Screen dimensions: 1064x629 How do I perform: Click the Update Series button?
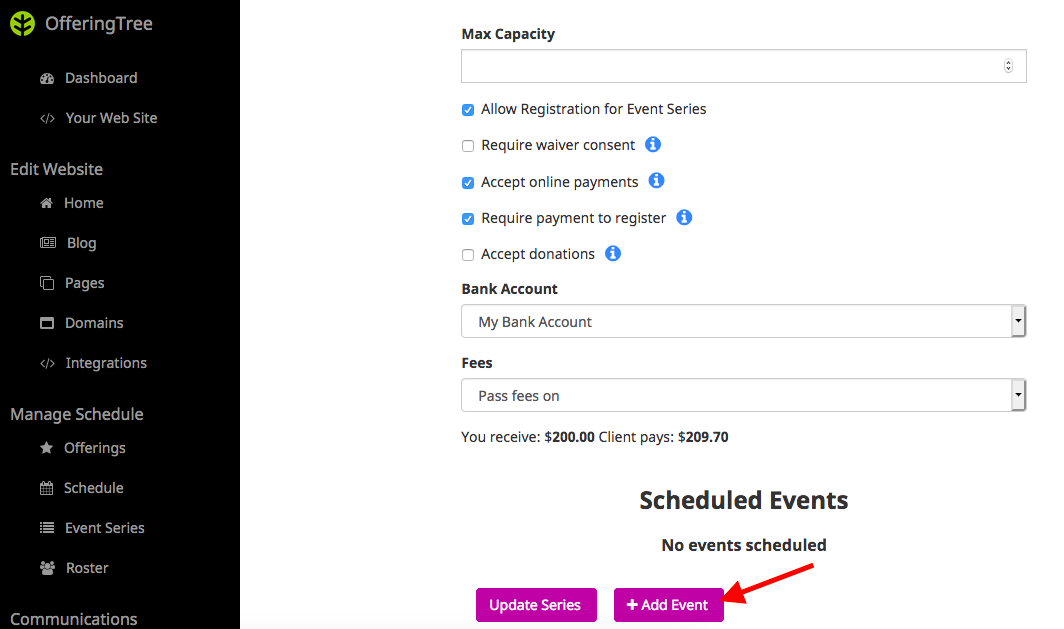pos(536,605)
